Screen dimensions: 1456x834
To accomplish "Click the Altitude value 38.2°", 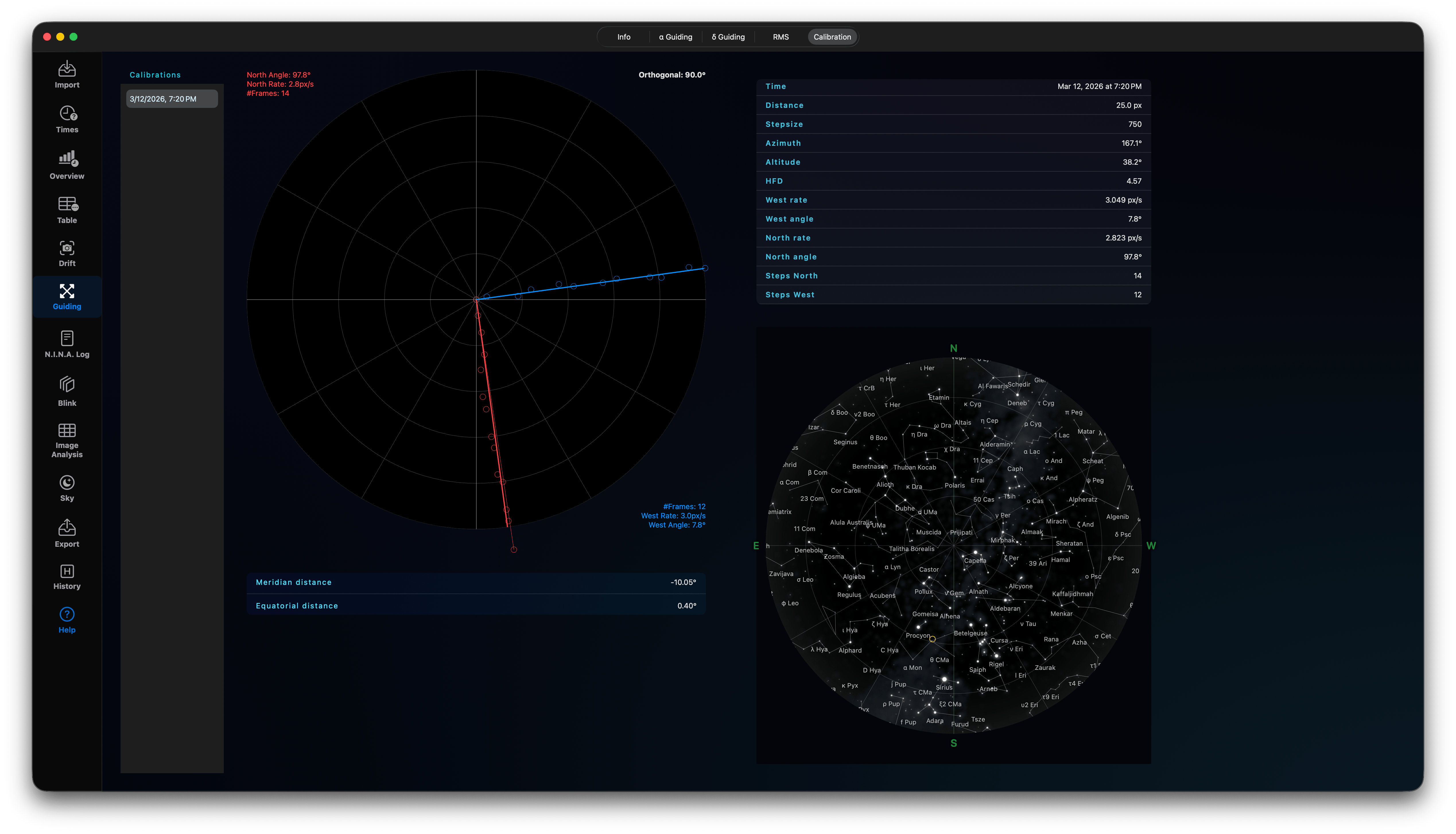I will tap(1132, 162).
